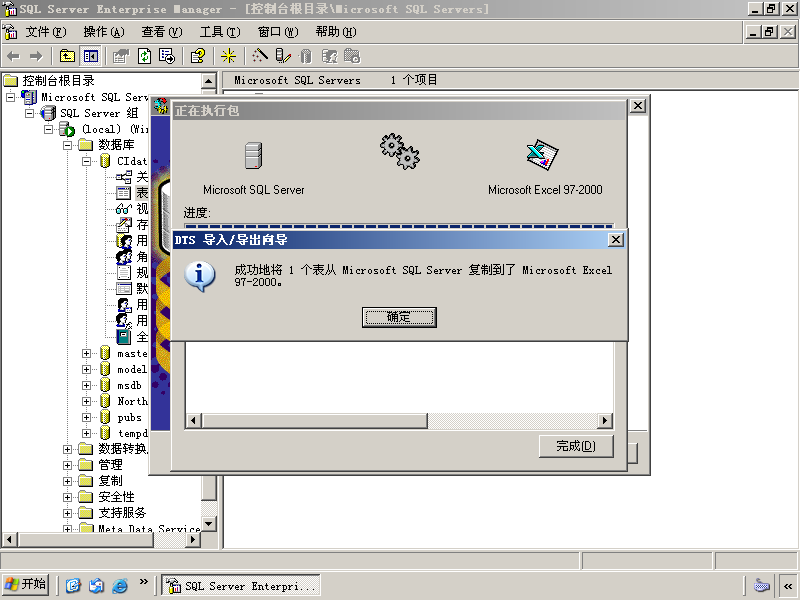Collapse the CIdata database node

point(87,161)
